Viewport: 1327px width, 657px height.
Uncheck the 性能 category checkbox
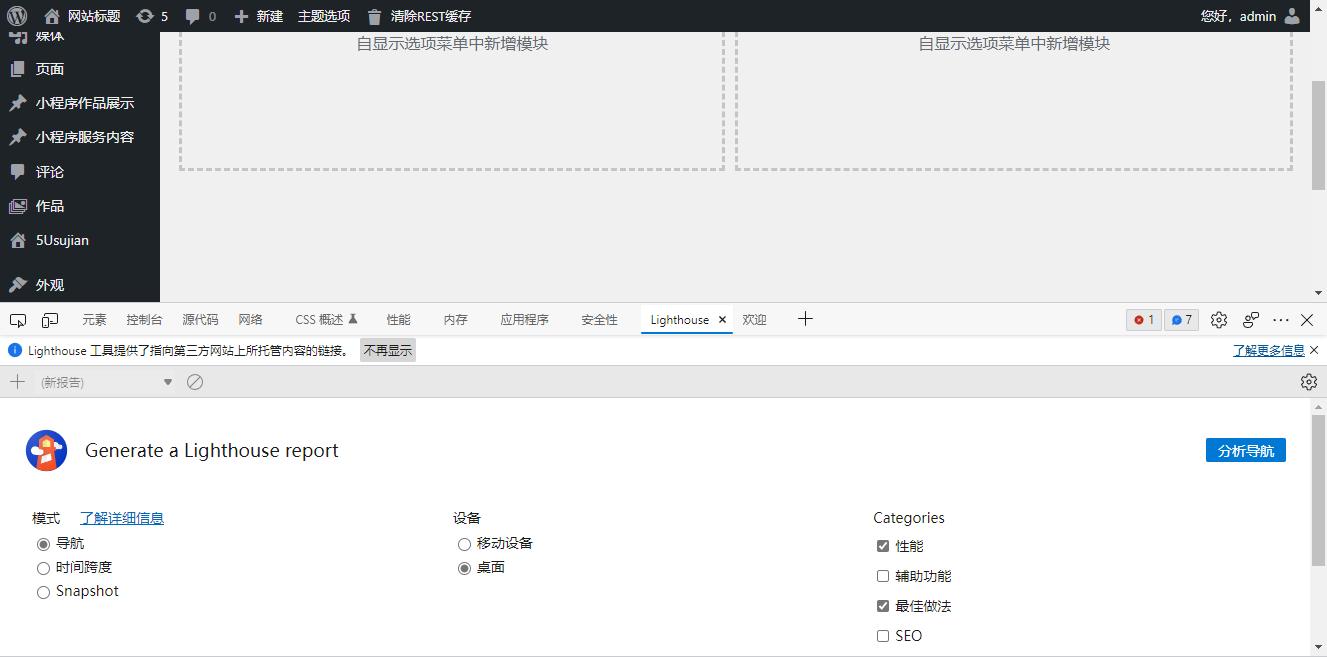click(x=883, y=546)
